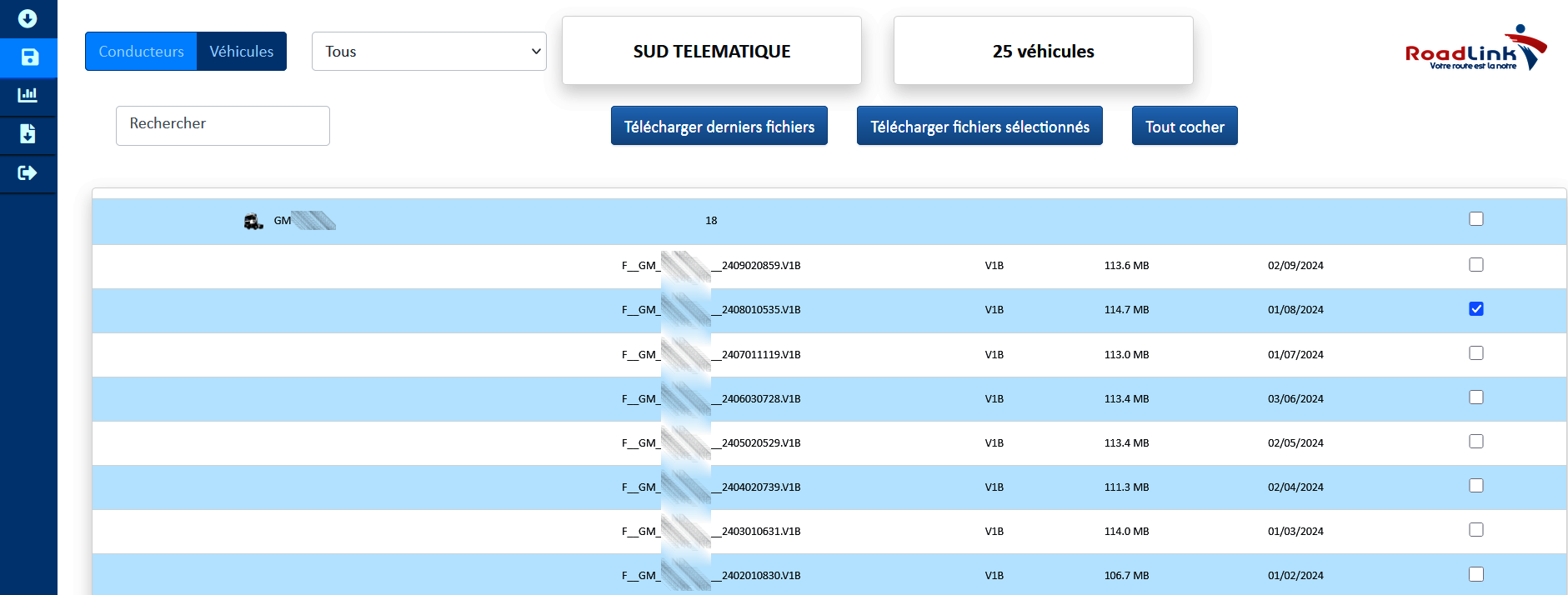Click file name ending 2409020859.V1B
The height and width of the screenshot is (595, 1568).
[711, 266]
